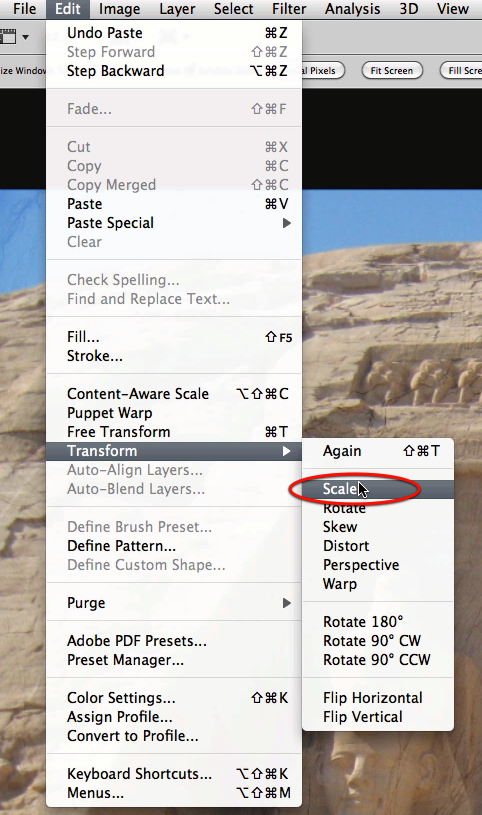Expand the Paste Special submenu
The image size is (482, 815).
(174, 223)
